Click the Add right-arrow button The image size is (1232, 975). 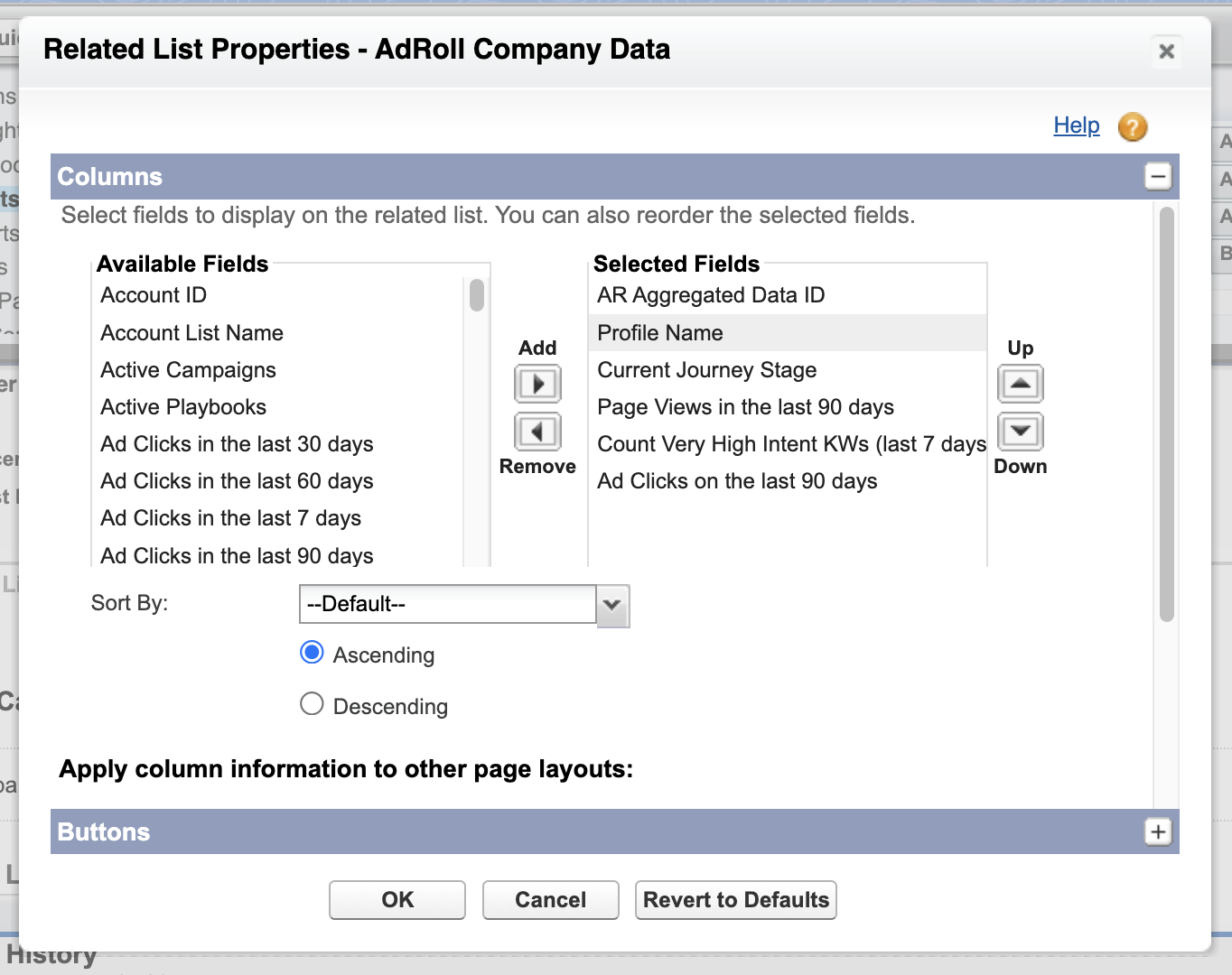click(x=537, y=384)
